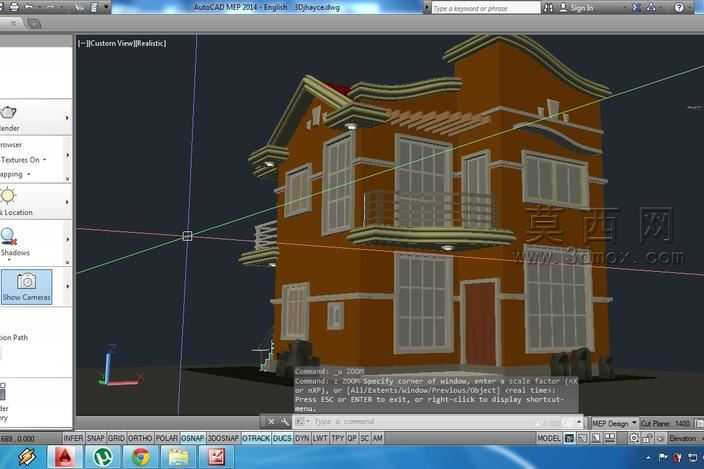Click the Action Center flag in system tray

[x=662, y=458]
